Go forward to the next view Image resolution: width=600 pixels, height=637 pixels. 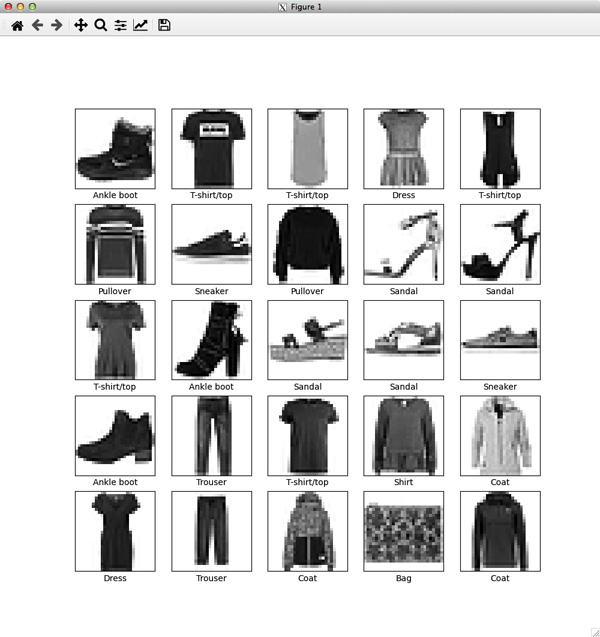tap(56, 26)
